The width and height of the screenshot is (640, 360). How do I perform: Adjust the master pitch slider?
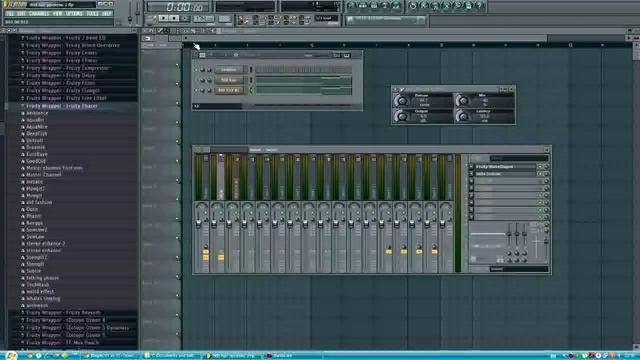coord(138,13)
